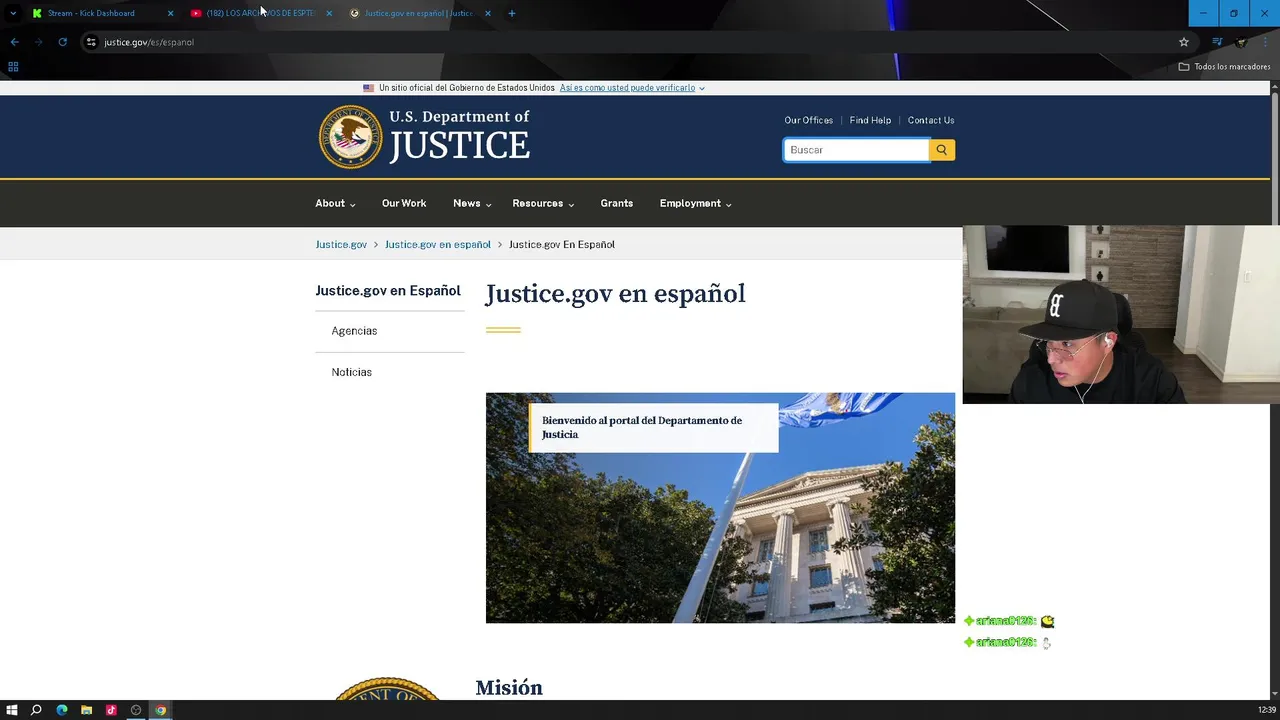The width and height of the screenshot is (1280, 720).
Task: Expand the Employment menu
Action: point(695,203)
